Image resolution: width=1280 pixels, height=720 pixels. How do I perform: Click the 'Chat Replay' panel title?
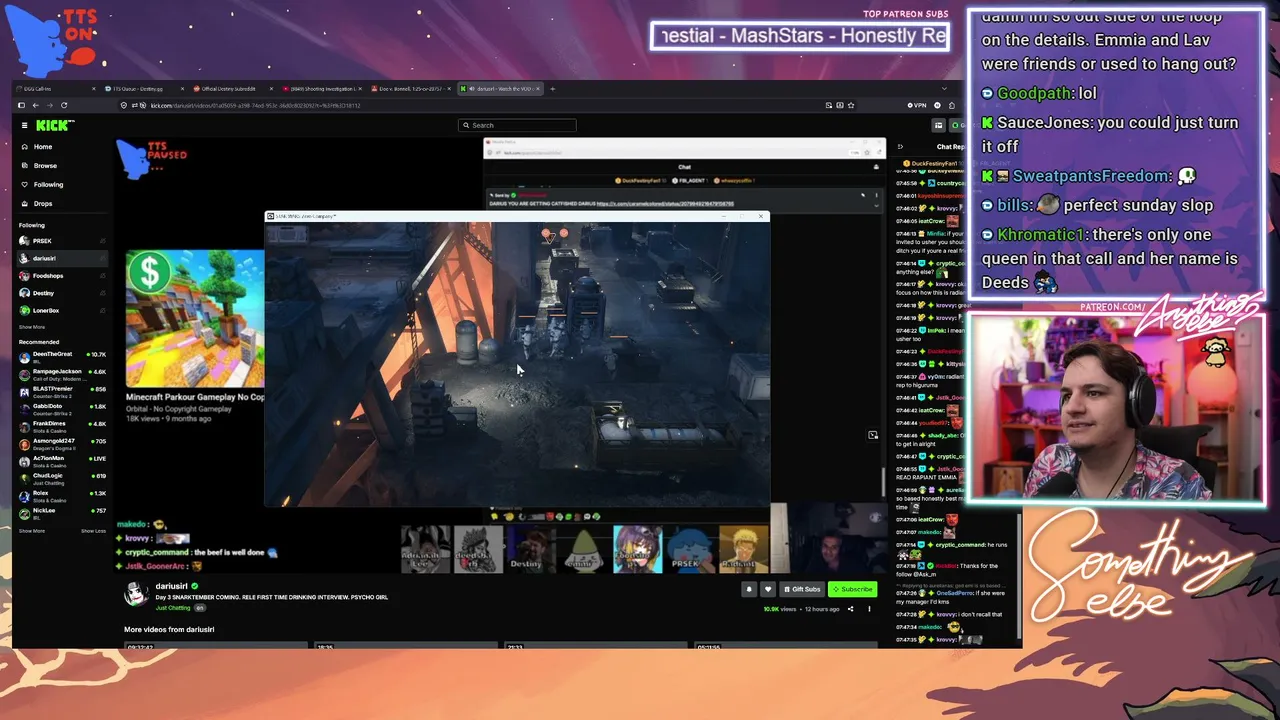950,147
